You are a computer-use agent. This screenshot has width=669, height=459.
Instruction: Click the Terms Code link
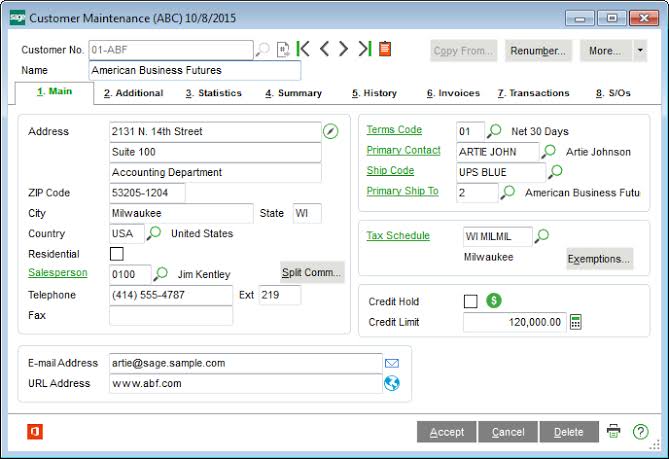(x=394, y=130)
